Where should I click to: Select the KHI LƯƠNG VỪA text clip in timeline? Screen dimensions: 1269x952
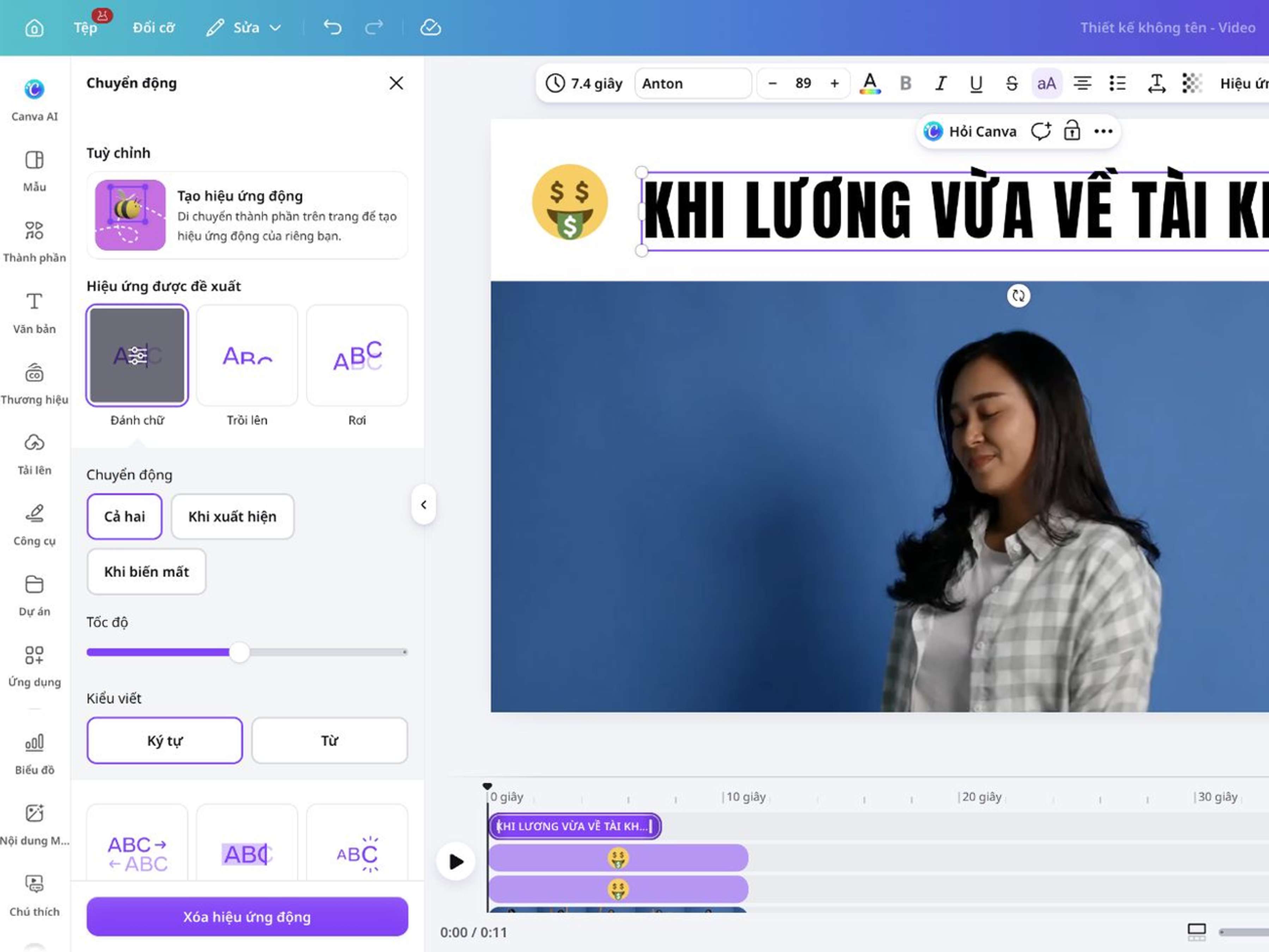[575, 826]
